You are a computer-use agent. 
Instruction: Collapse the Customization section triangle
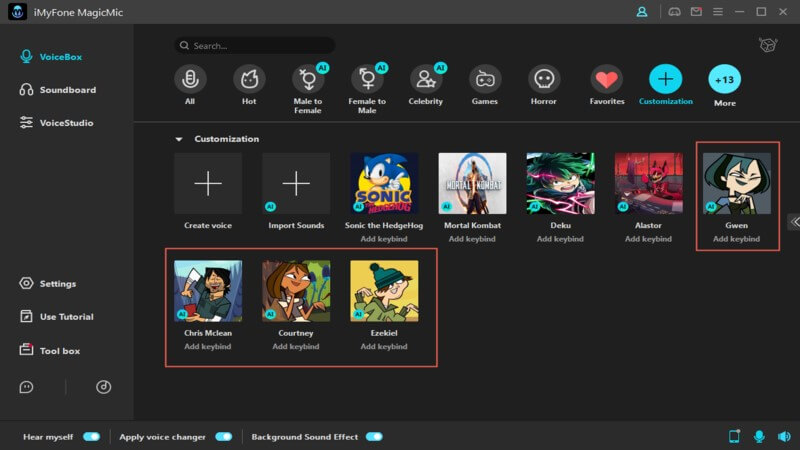point(179,139)
